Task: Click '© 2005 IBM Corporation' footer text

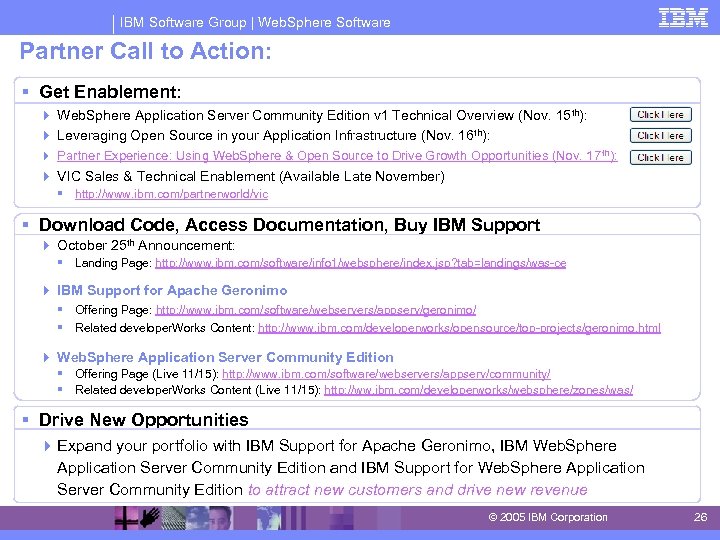Action: pos(548,517)
